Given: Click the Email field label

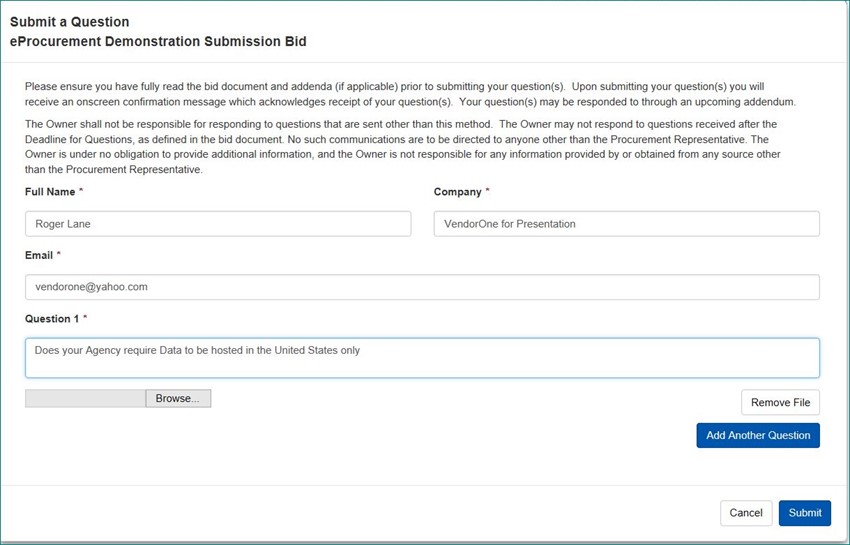Looking at the screenshot, I should 40,255.
